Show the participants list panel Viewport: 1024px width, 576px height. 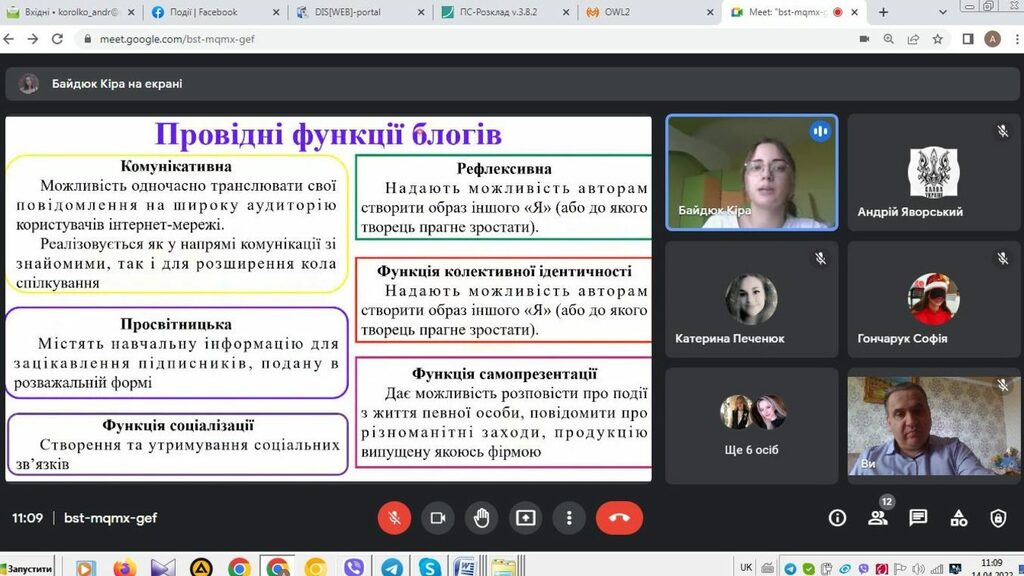878,518
